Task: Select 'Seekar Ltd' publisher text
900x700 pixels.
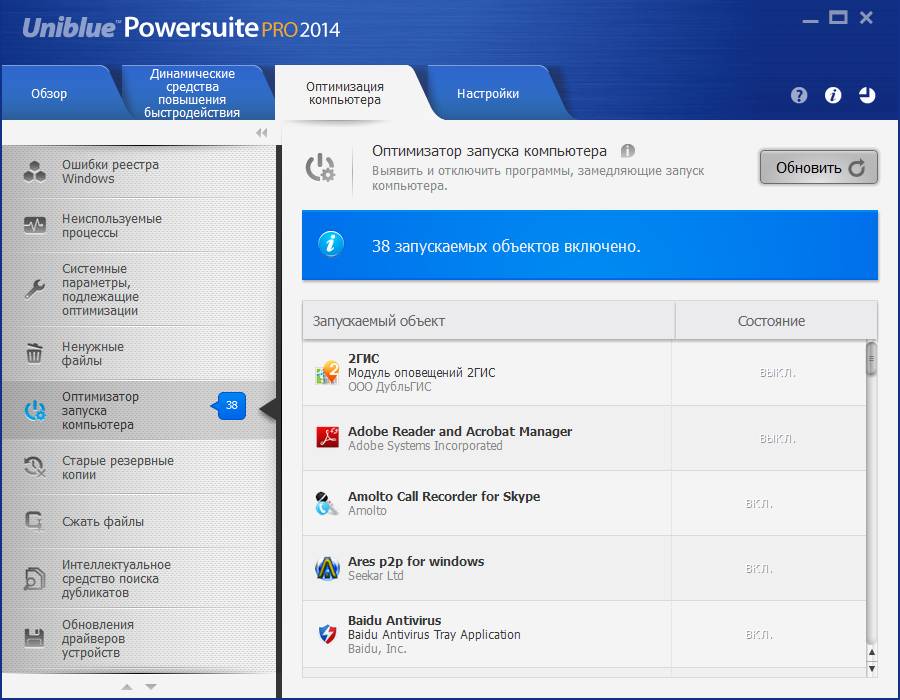Action: pos(375,575)
